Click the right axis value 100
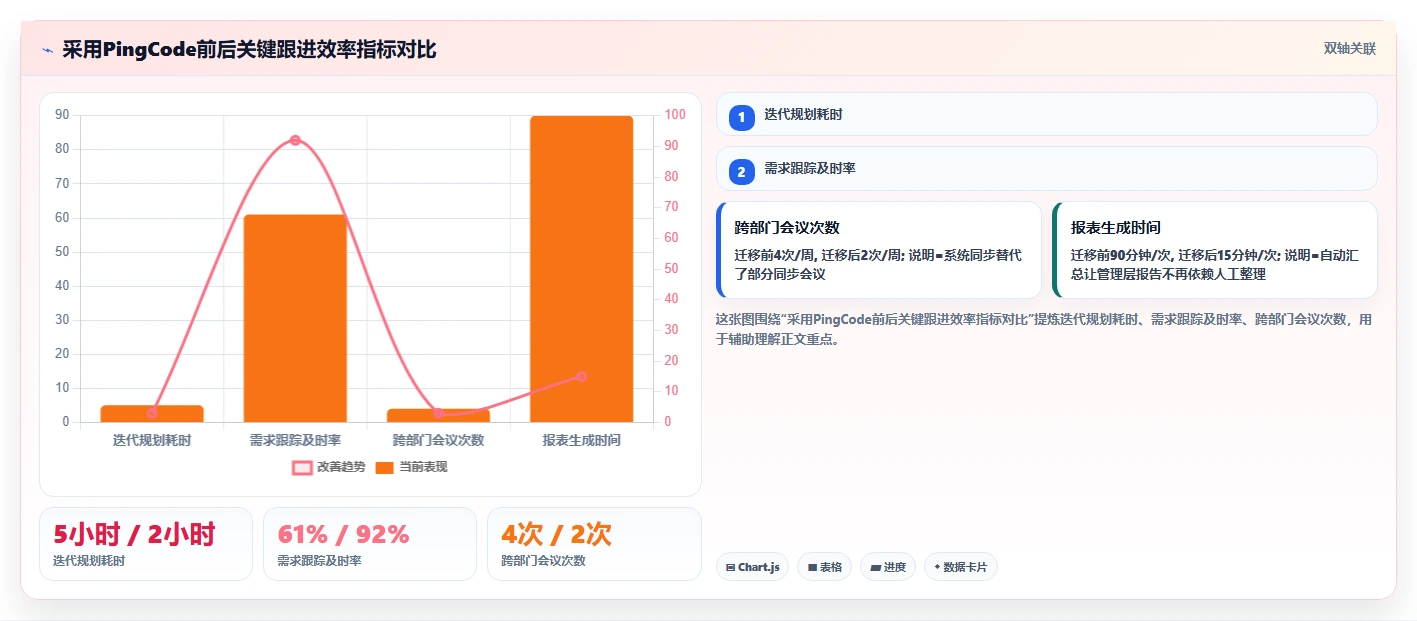Image resolution: width=1417 pixels, height=621 pixels. (675, 115)
